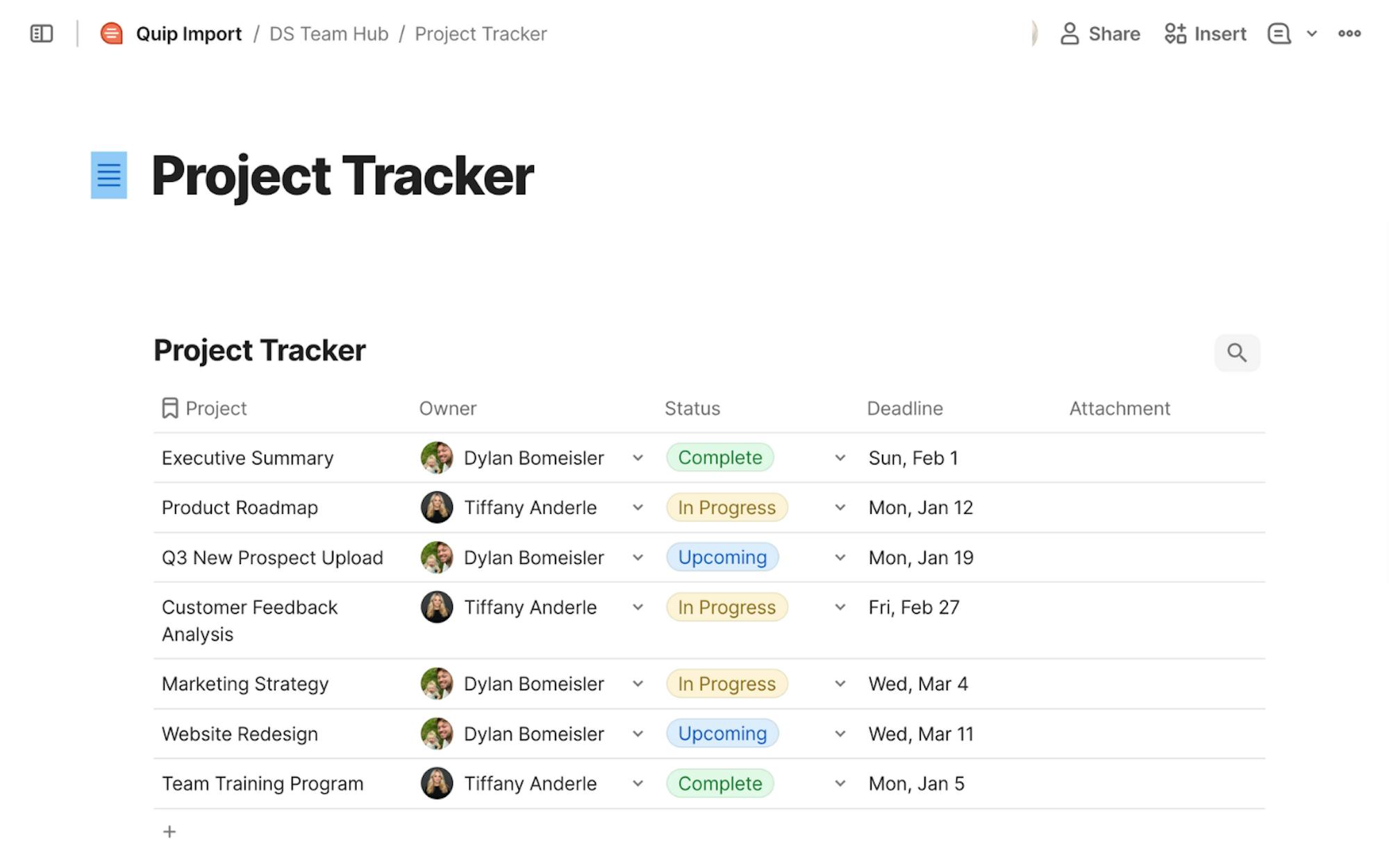This screenshot has height=868, width=1389.
Task: Go to Quip Import breadcrumb
Action: pyautogui.click(x=188, y=33)
